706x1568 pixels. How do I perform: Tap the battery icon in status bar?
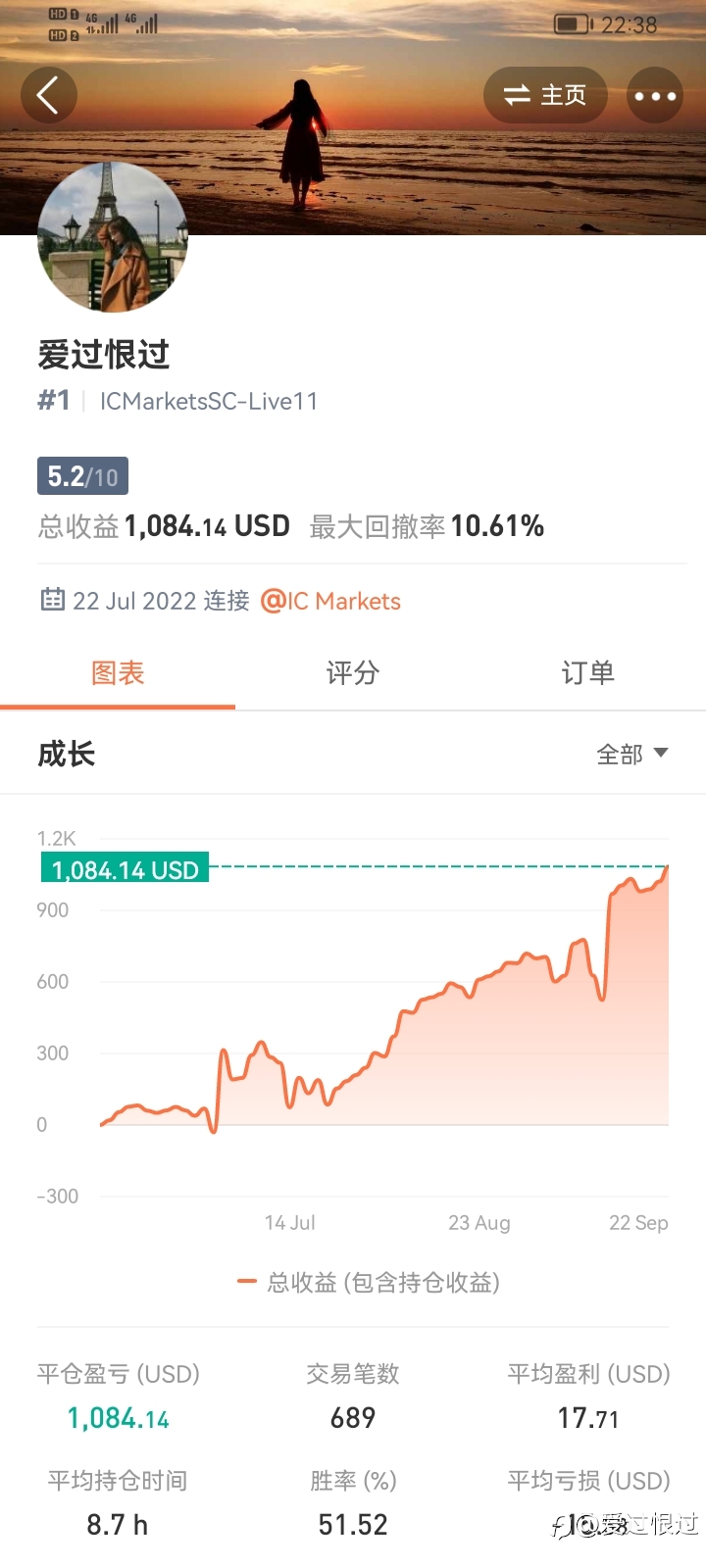point(574,24)
